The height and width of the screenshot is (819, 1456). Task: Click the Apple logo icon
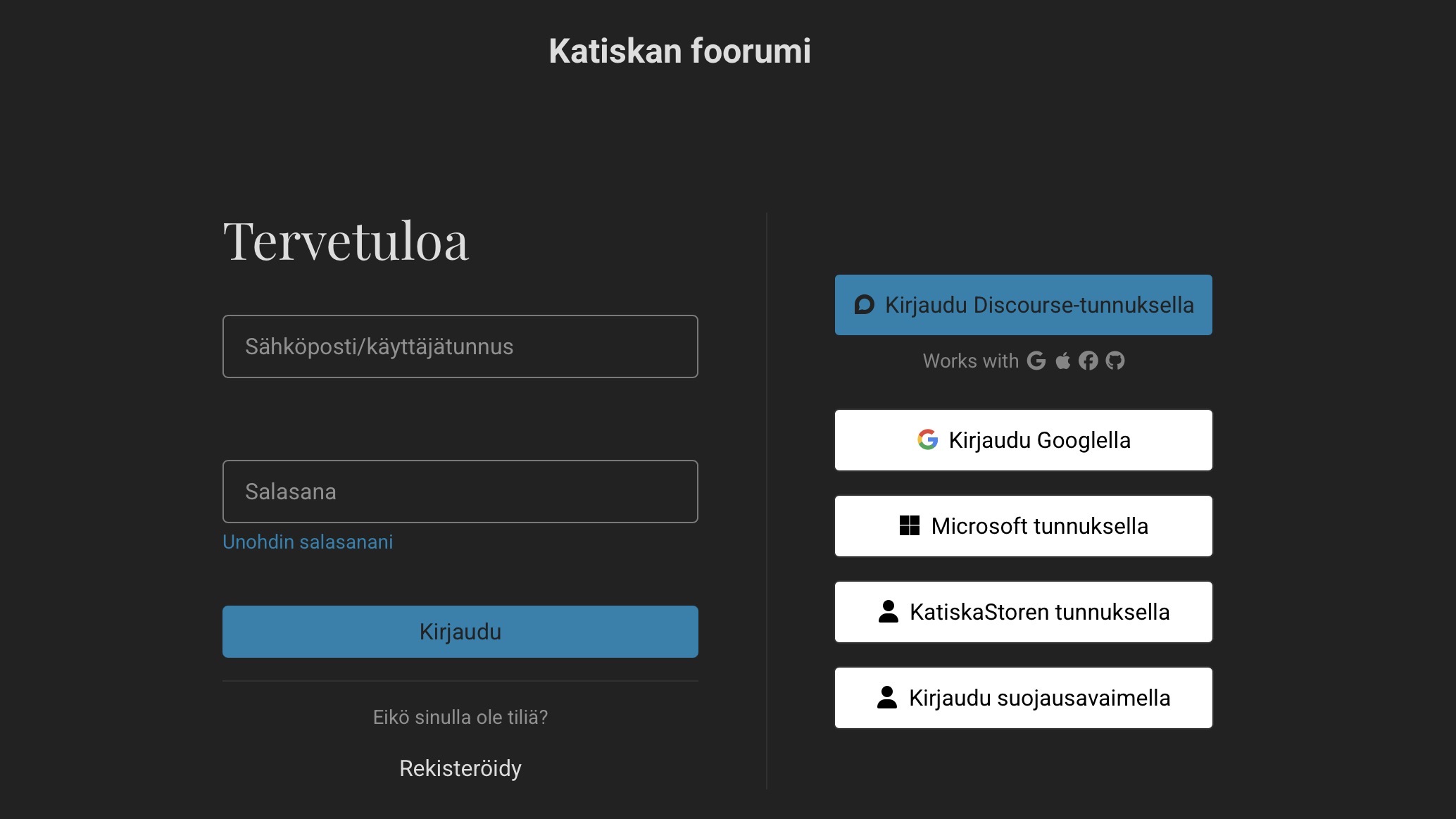pos(1063,361)
